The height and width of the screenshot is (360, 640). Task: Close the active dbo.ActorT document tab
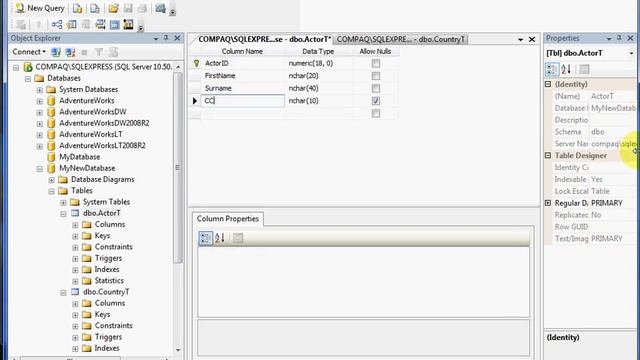coord(532,39)
